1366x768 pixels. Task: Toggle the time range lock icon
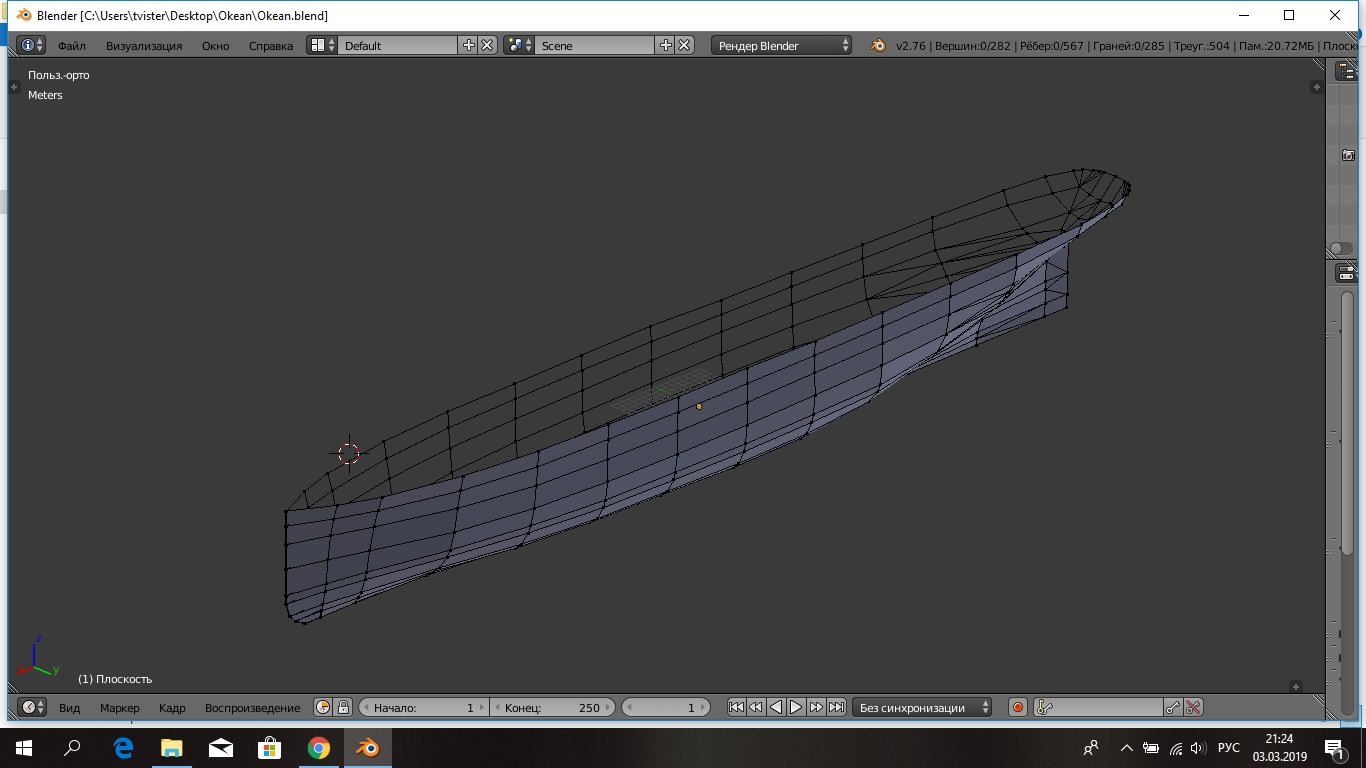click(343, 707)
